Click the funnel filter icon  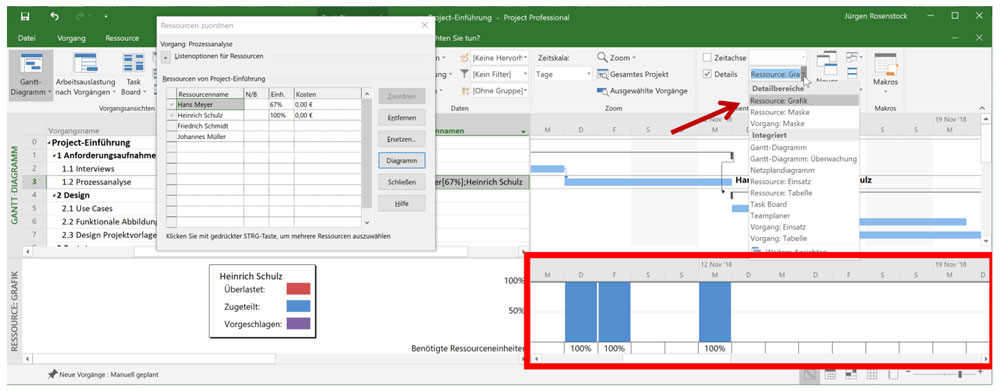point(464,74)
